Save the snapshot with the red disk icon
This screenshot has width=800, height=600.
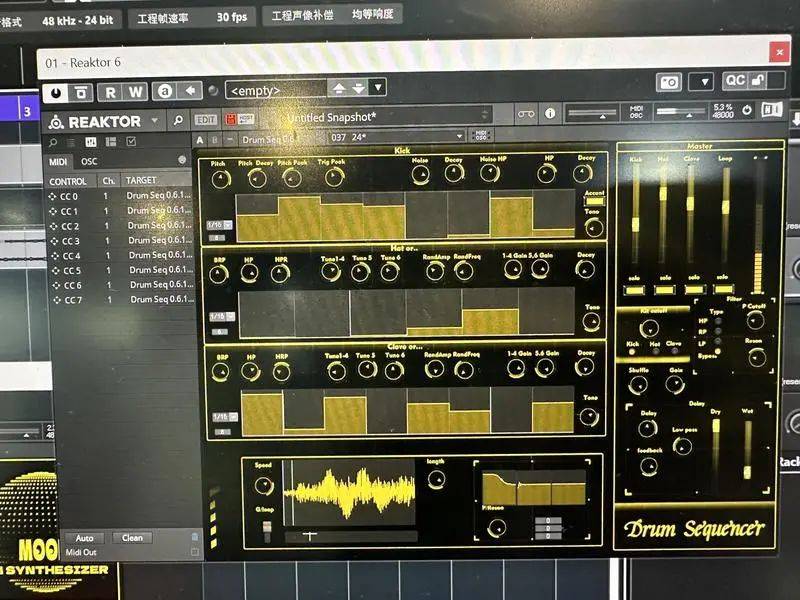(231, 119)
